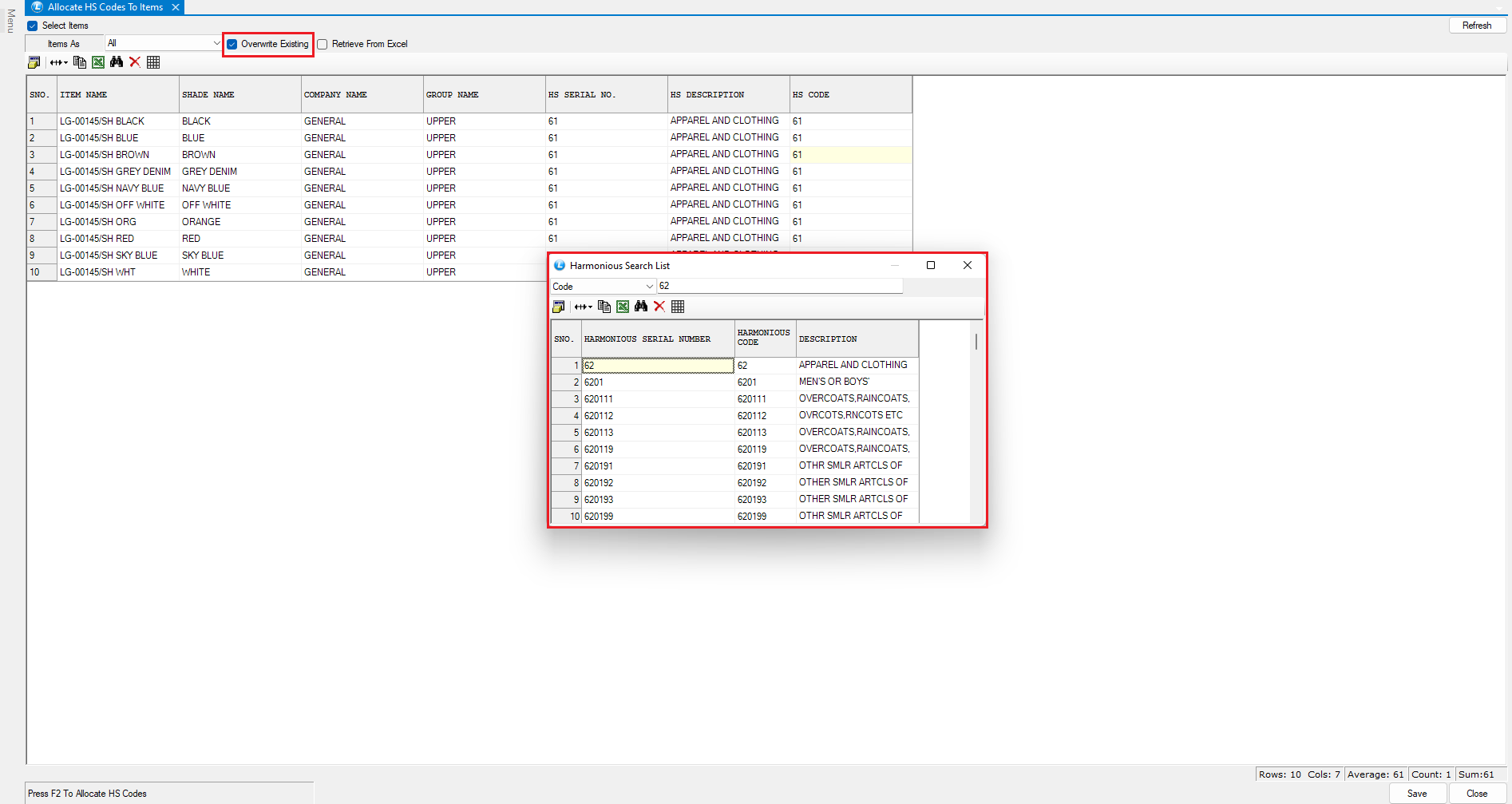Viewport: 1512px width, 804px height.
Task: Open column width arrow dropdown in main toolbar
Action: [x=59, y=62]
